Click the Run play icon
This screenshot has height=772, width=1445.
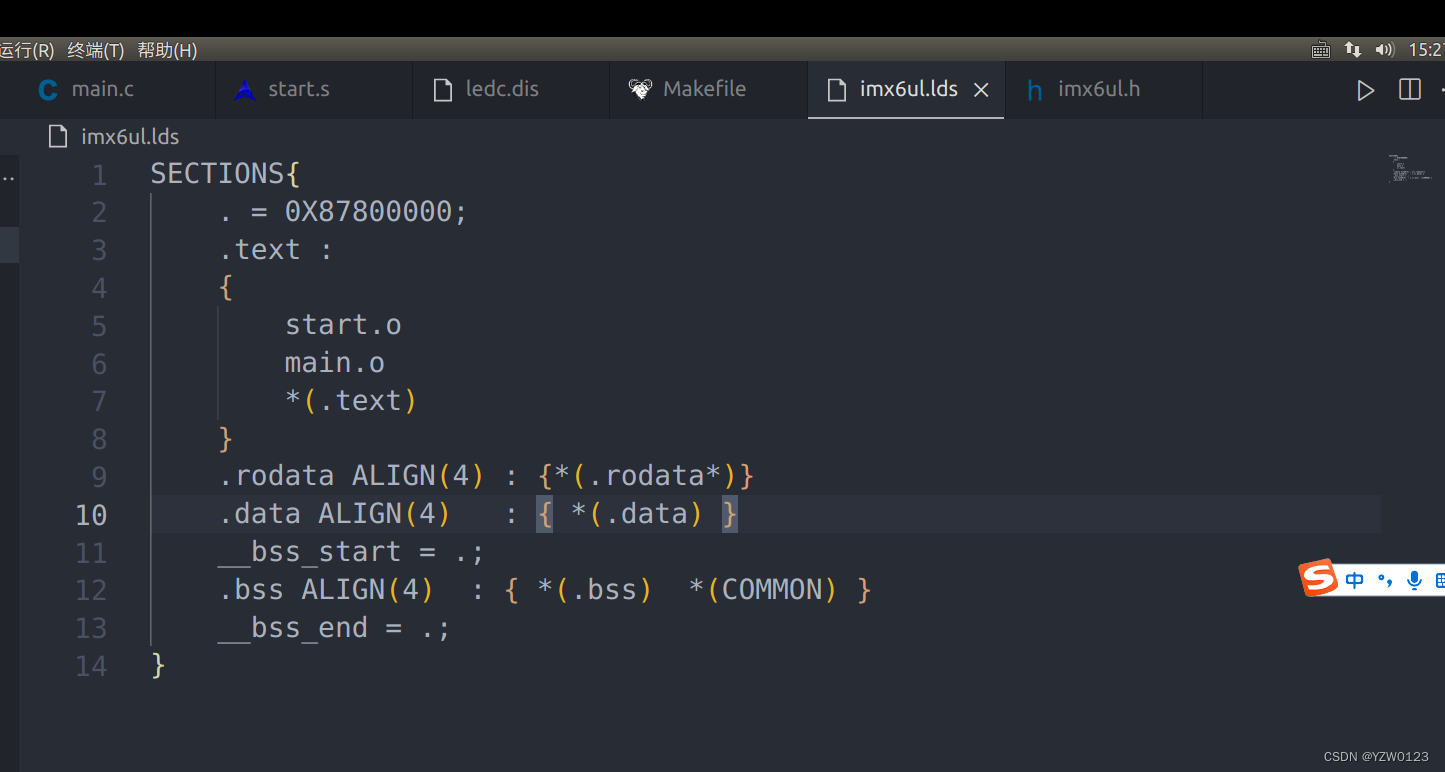(1365, 90)
